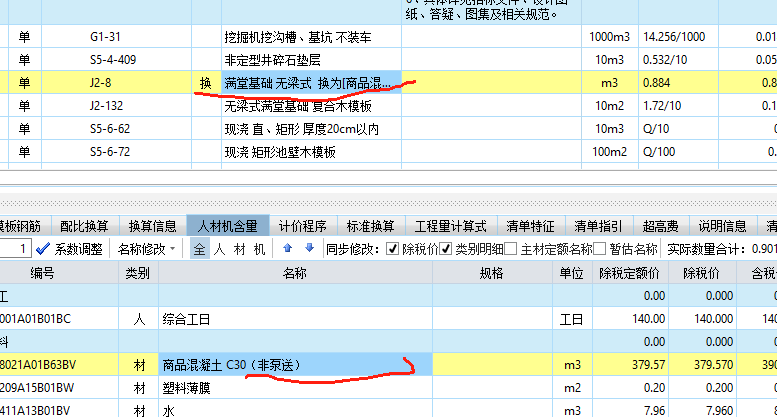The width and height of the screenshot is (777, 417).
Task: Open the 标准换算 tab
Action: click(x=371, y=226)
